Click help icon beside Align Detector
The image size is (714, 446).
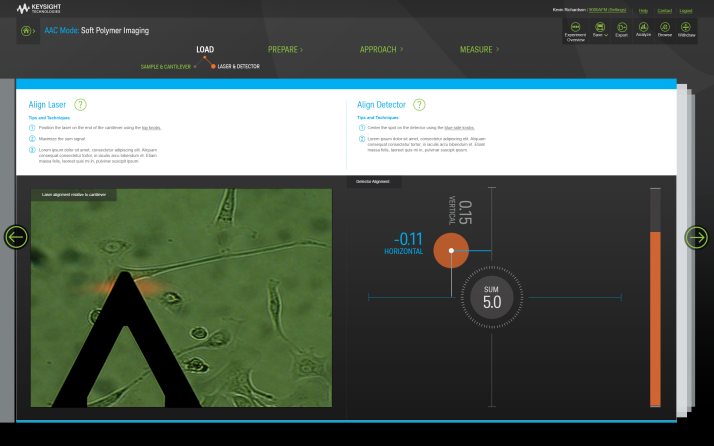[419, 104]
